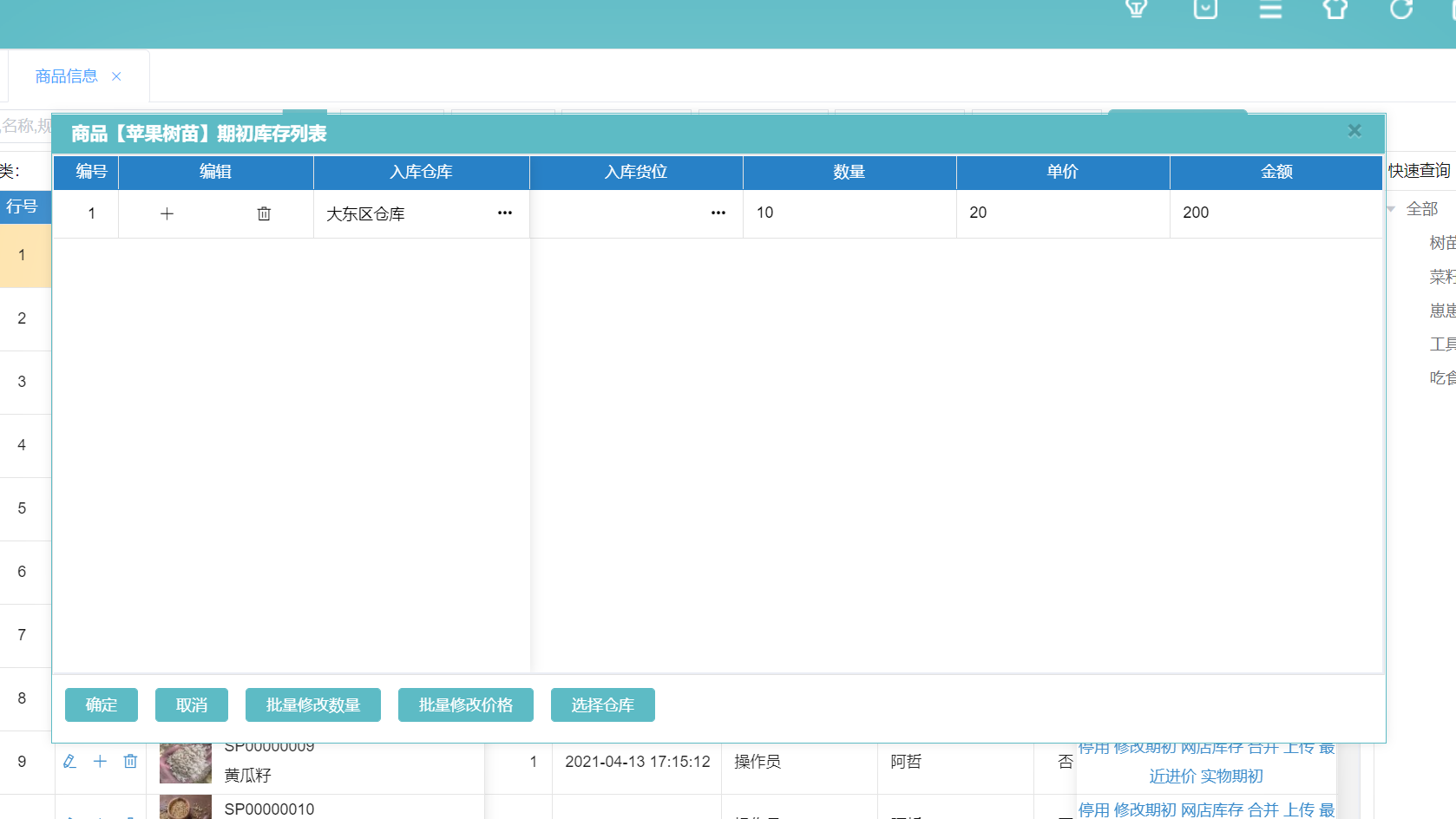The image size is (1456, 819).
Task: Click the 黄瓜籽 product name
Action: click(247, 776)
